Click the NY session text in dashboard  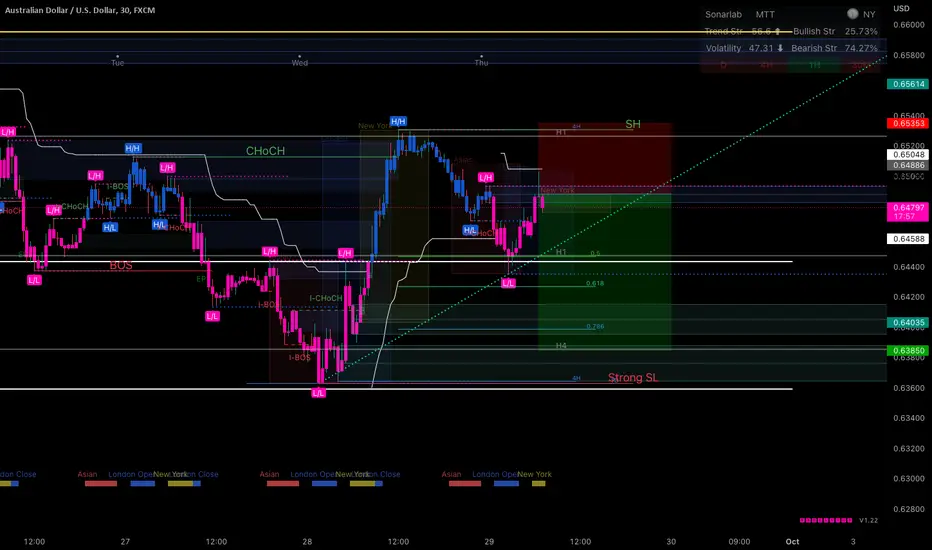[x=869, y=14]
